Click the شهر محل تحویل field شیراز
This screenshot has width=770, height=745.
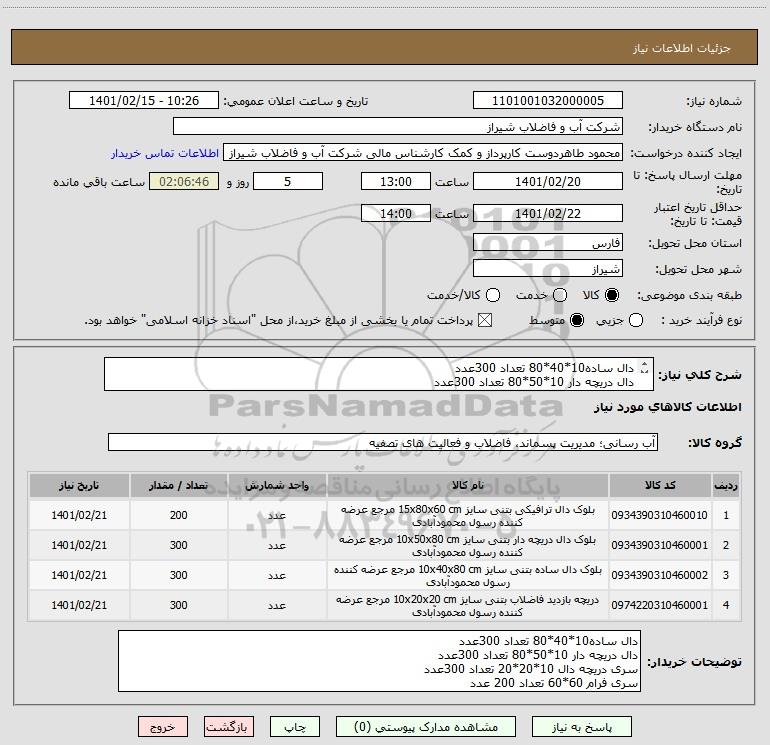click(x=548, y=268)
